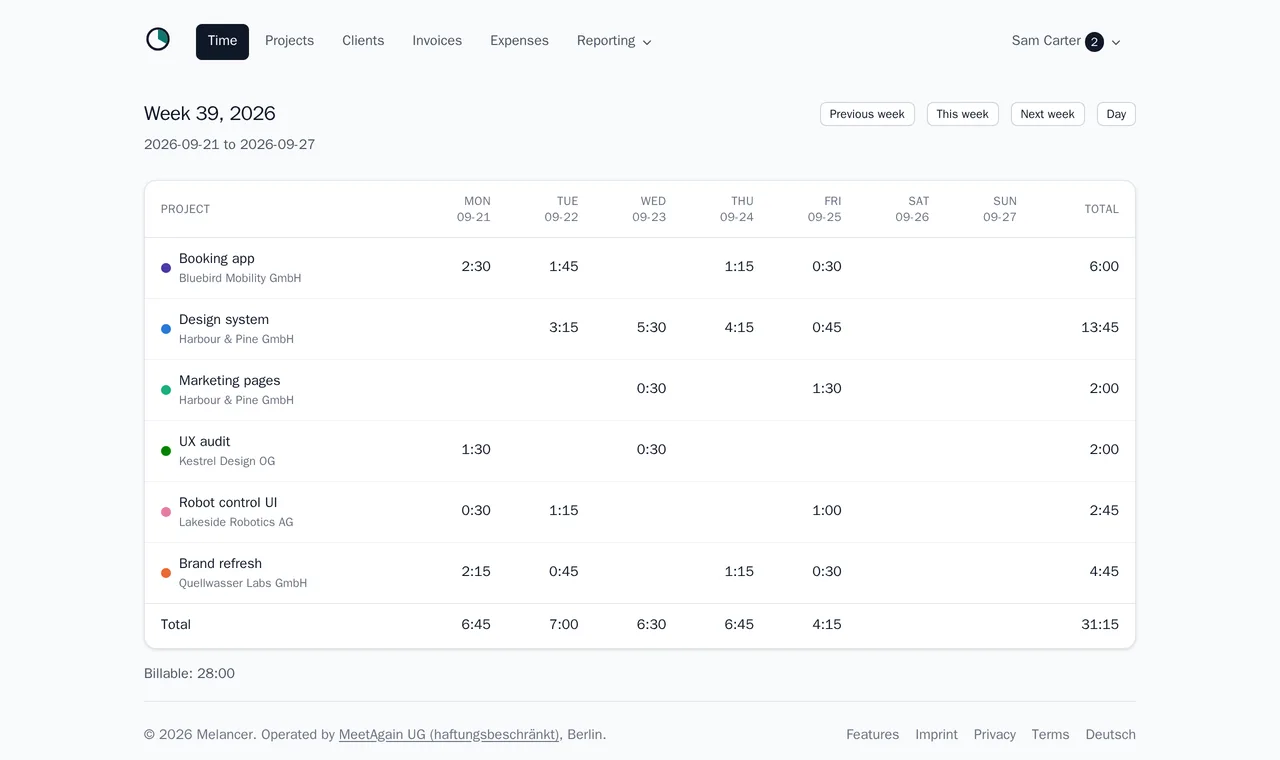
Task: Open the Features footer link
Action: tap(872, 735)
